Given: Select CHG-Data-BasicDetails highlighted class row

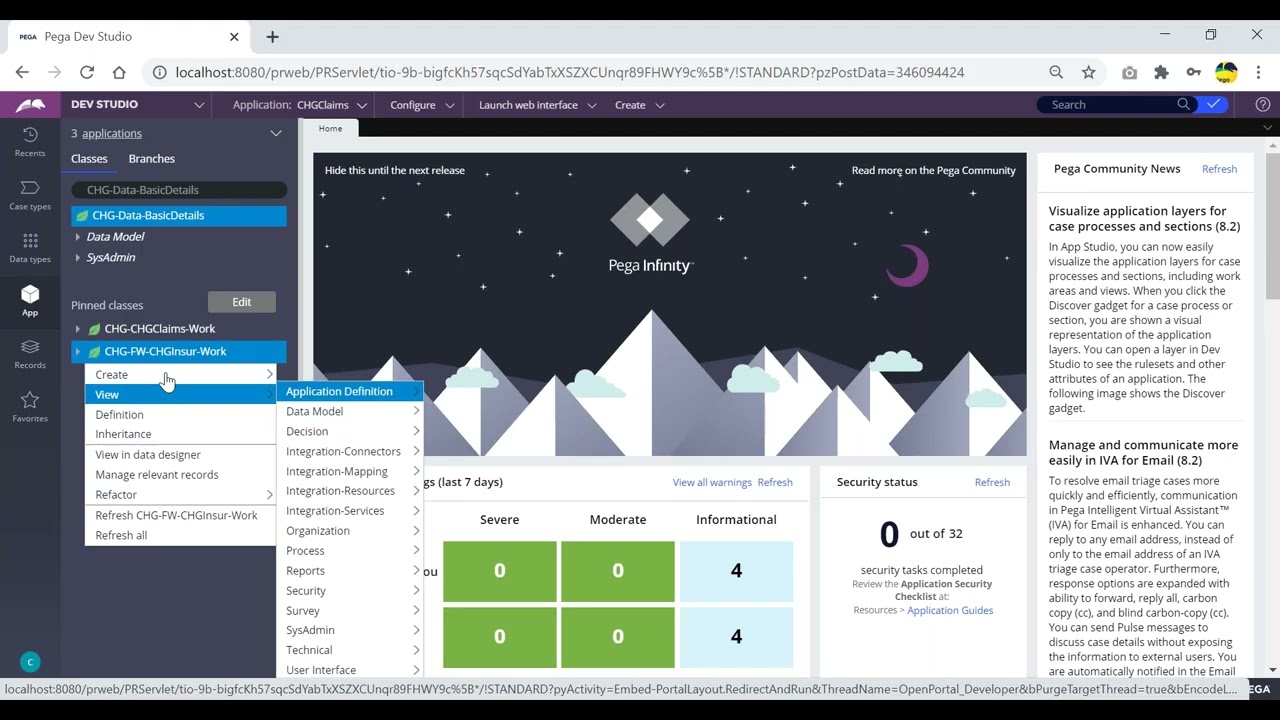Looking at the screenshot, I should [x=179, y=216].
